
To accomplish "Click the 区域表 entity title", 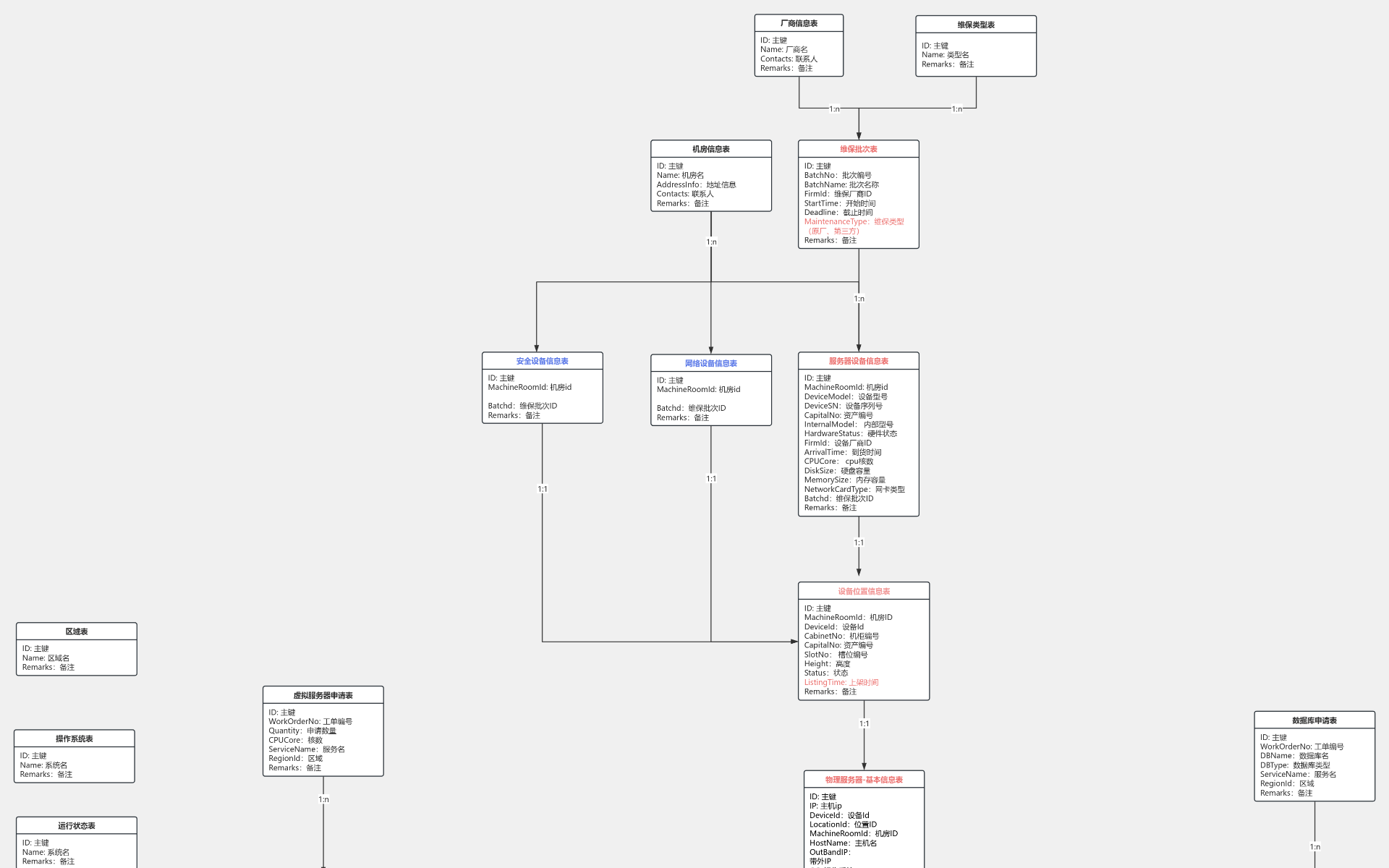I will [76, 631].
